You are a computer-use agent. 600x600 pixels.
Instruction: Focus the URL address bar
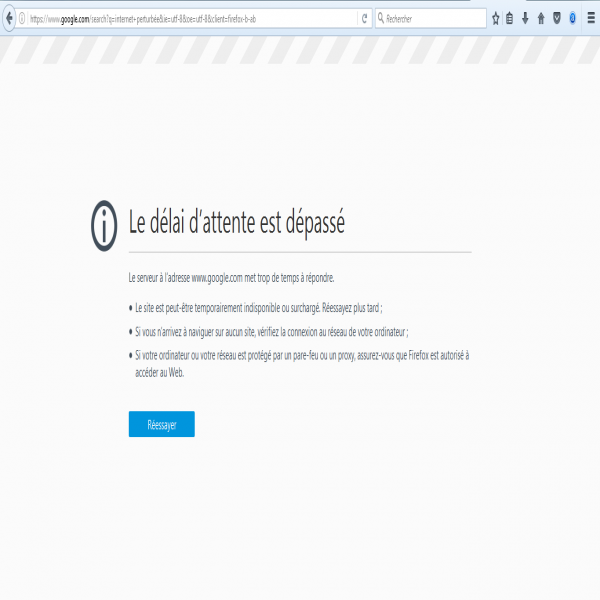pos(191,19)
